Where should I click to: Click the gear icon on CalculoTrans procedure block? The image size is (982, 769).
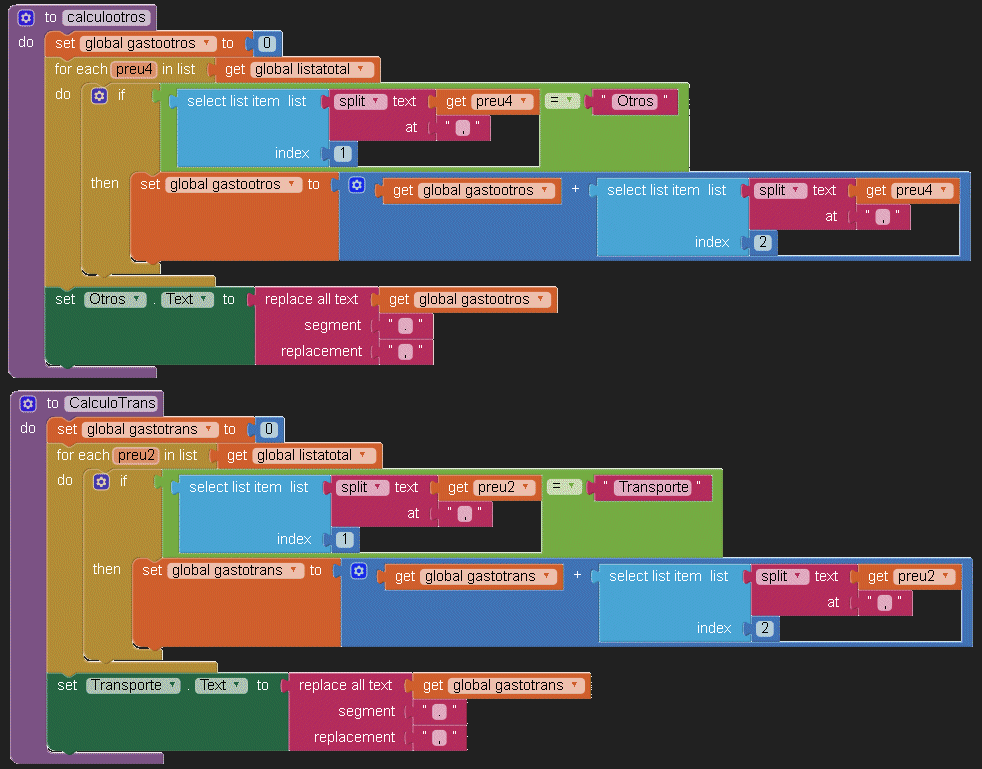point(28,403)
